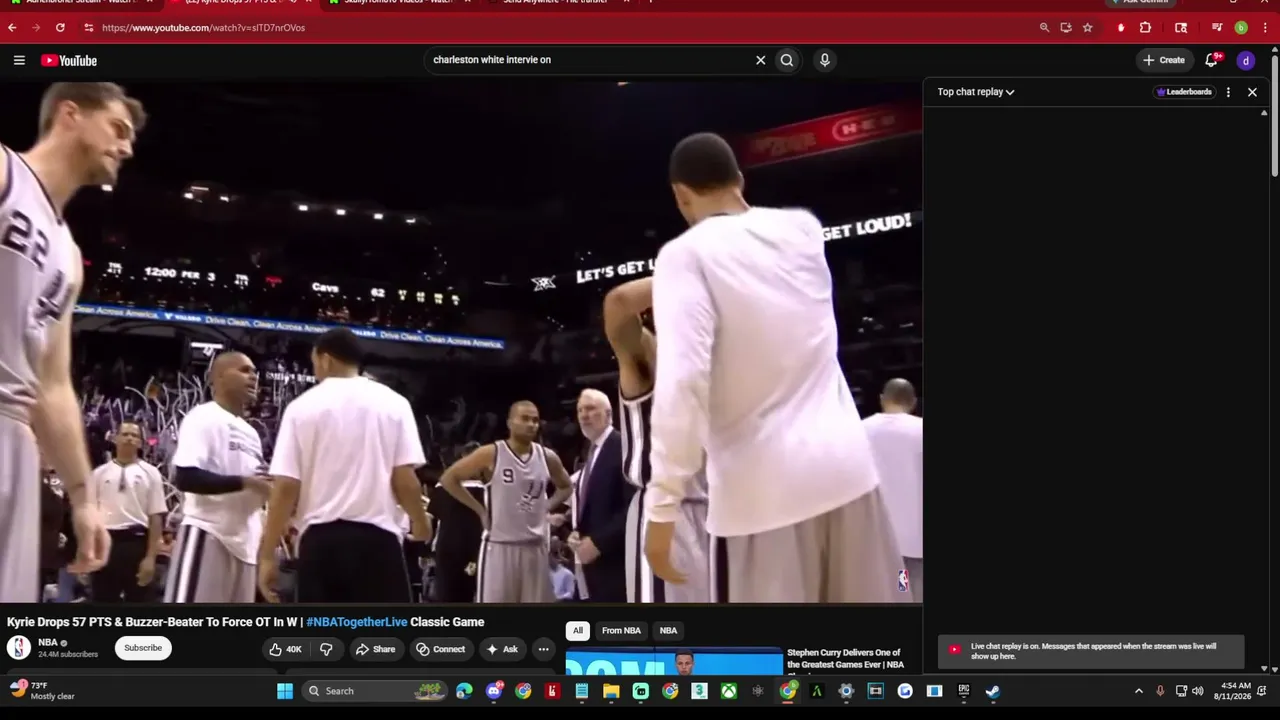Open the volume control in system tray
1280x720 pixels.
[x=1198, y=691]
